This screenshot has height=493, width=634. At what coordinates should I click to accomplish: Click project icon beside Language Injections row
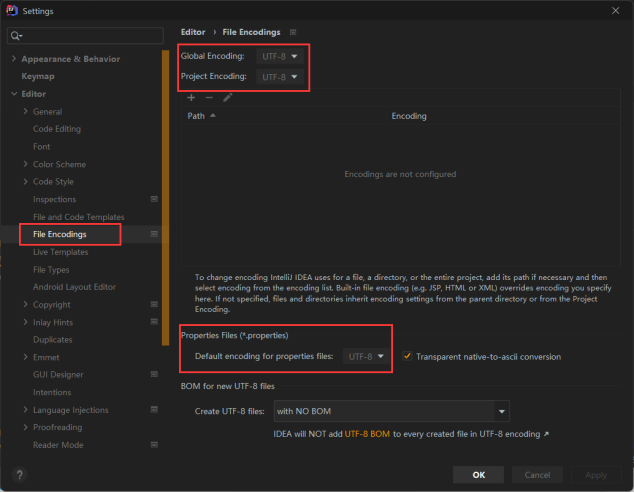(154, 410)
